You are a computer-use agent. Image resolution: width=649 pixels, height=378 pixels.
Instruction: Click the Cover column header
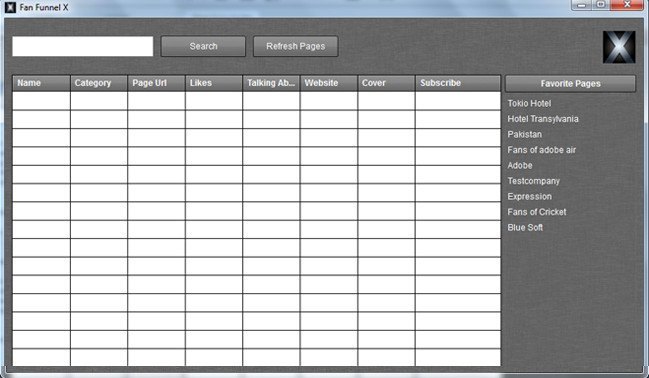386,83
